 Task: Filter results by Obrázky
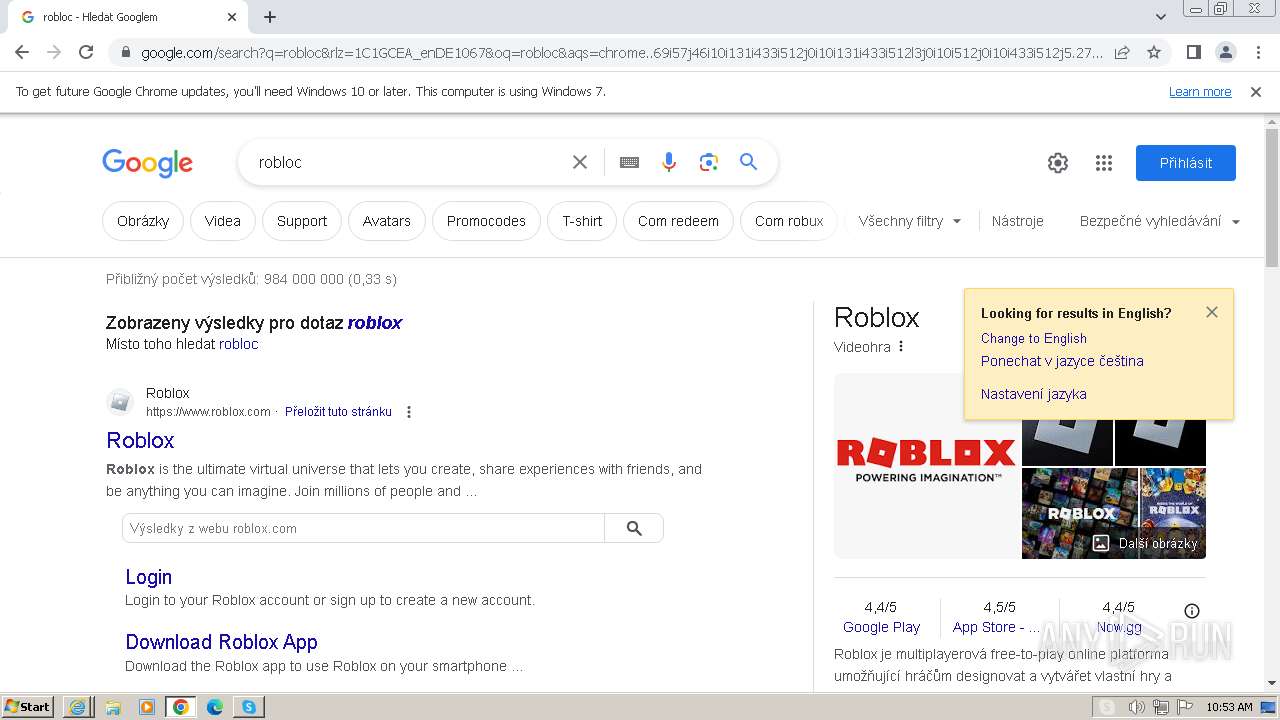(143, 221)
